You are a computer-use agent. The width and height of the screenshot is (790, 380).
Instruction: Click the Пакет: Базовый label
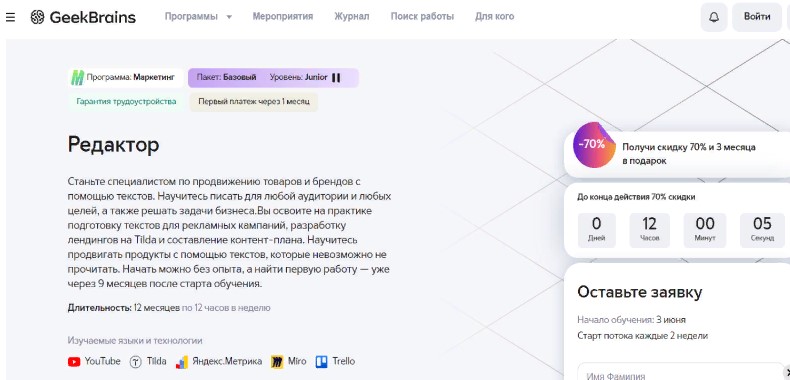point(227,78)
